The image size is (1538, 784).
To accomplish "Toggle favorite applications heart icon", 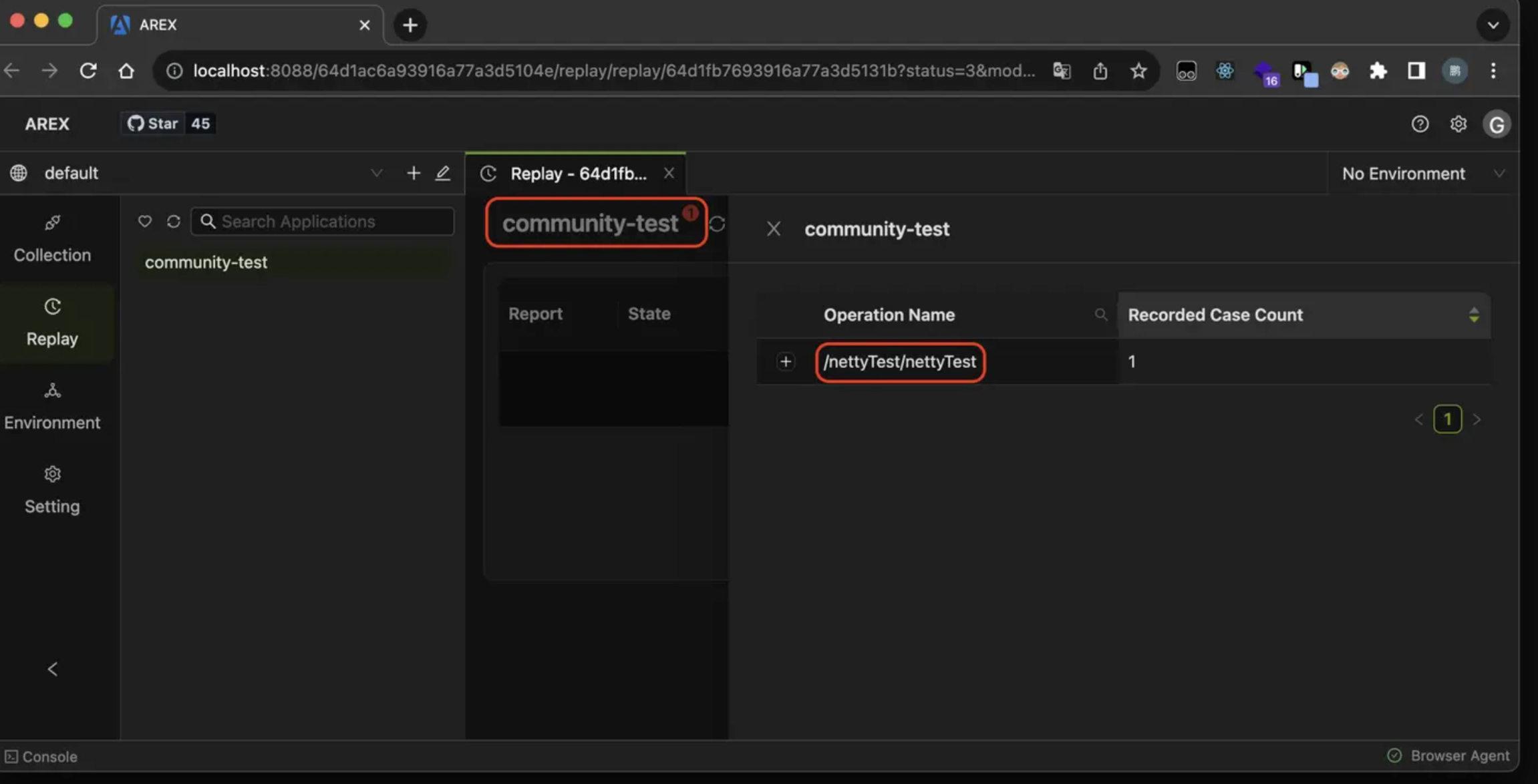I will [x=144, y=222].
